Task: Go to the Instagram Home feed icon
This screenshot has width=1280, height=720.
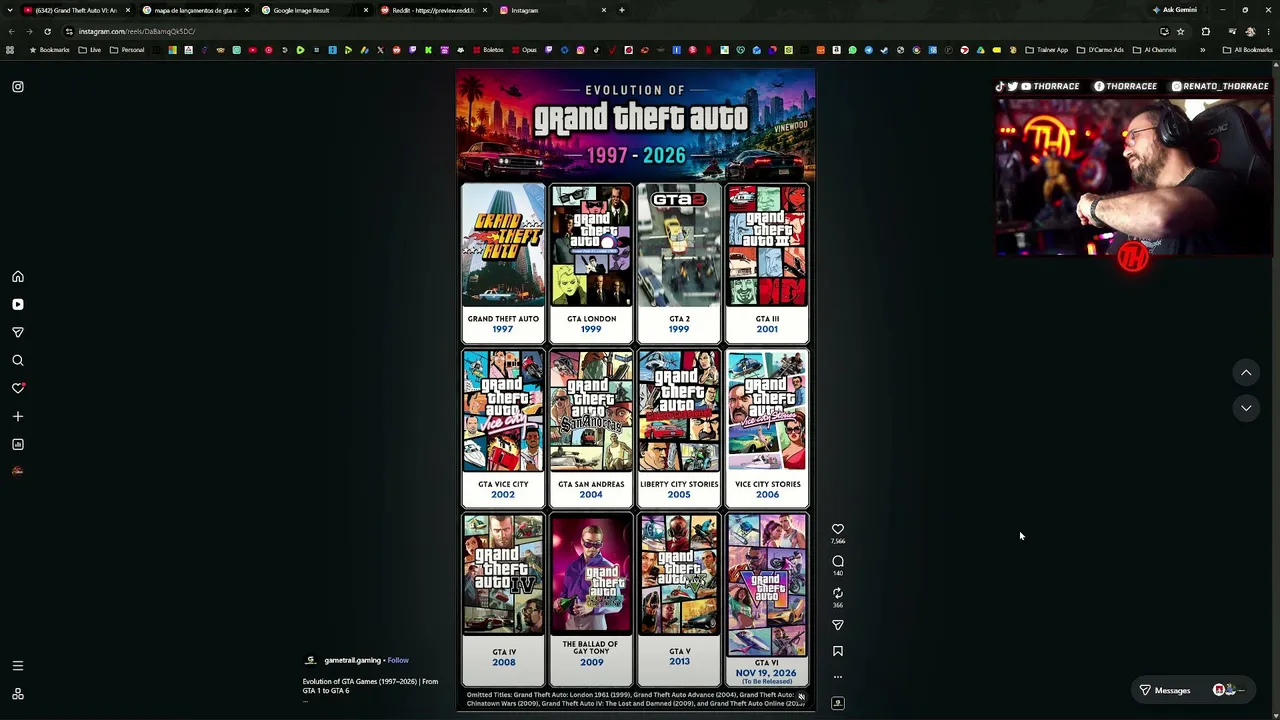Action: tap(18, 276)
